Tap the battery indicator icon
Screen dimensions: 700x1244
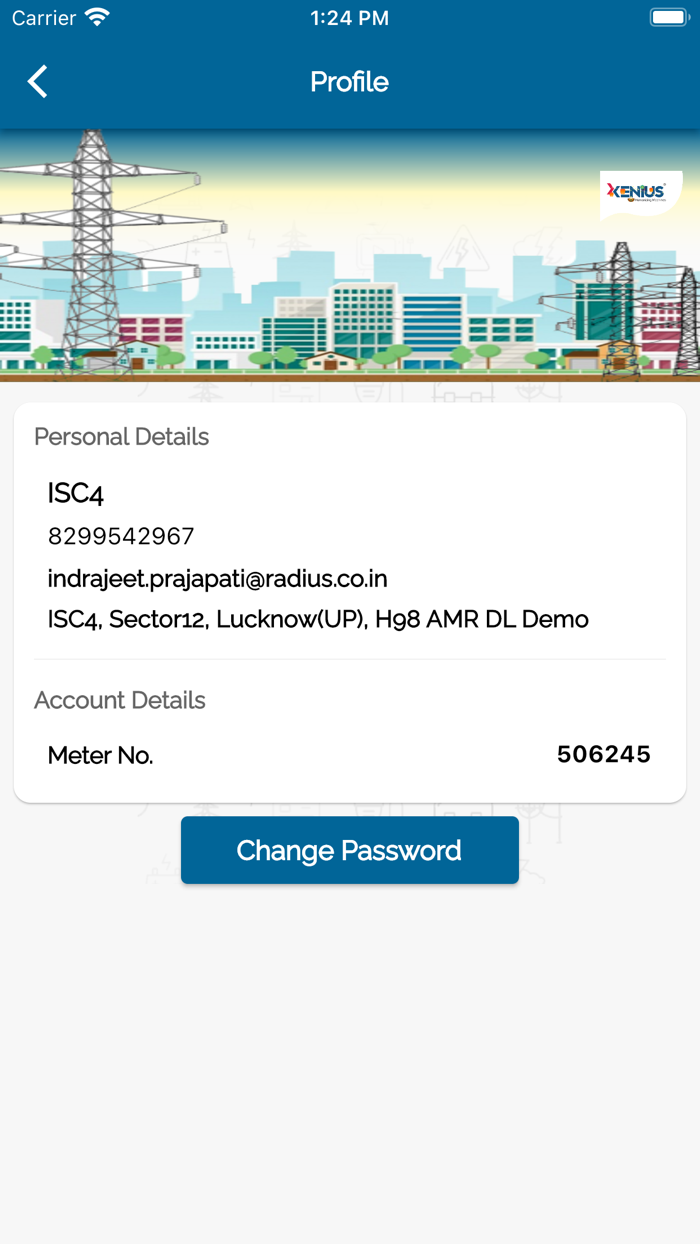tap(668, 18)
